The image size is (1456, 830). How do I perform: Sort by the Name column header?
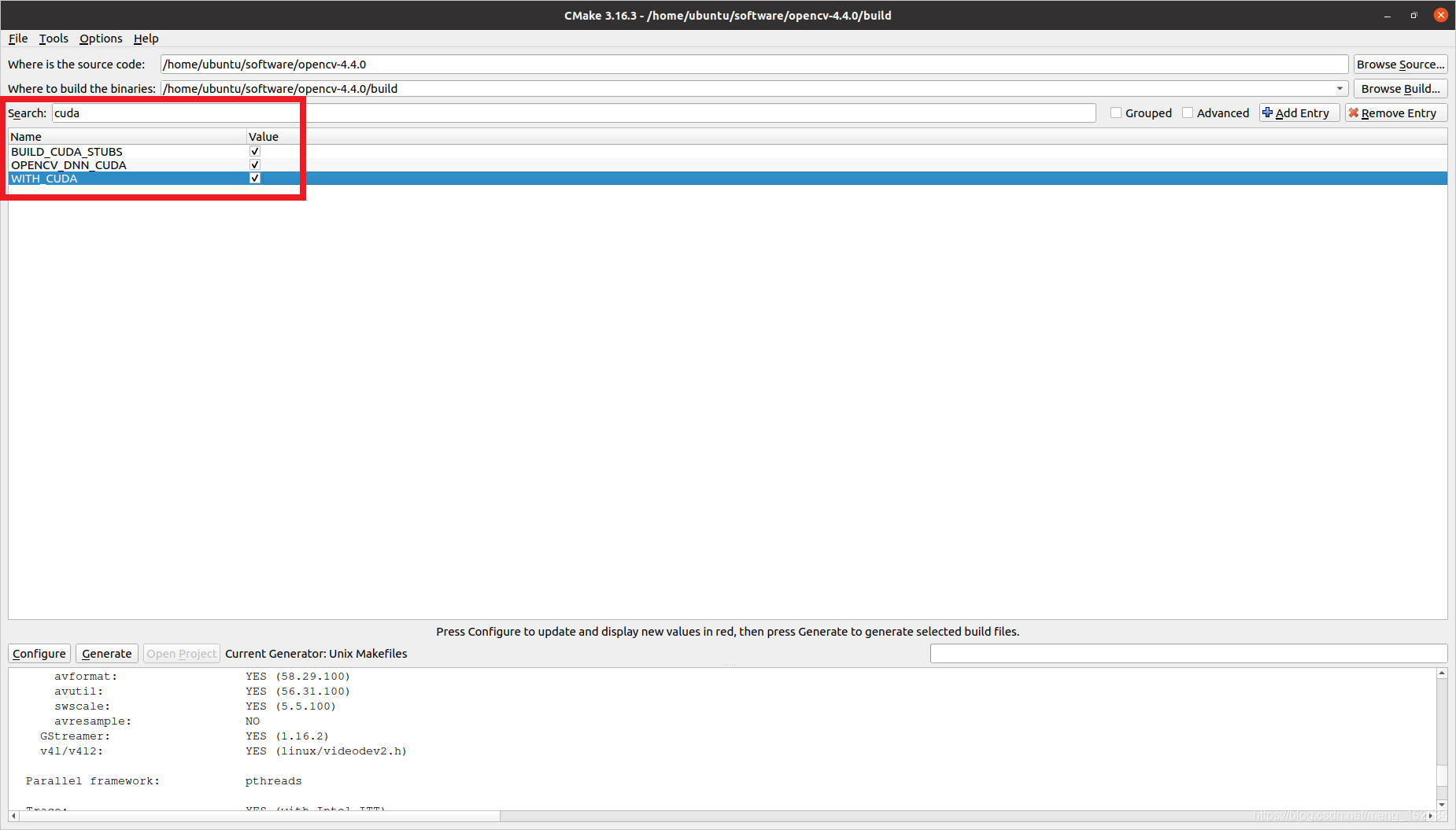click(127, 137)
